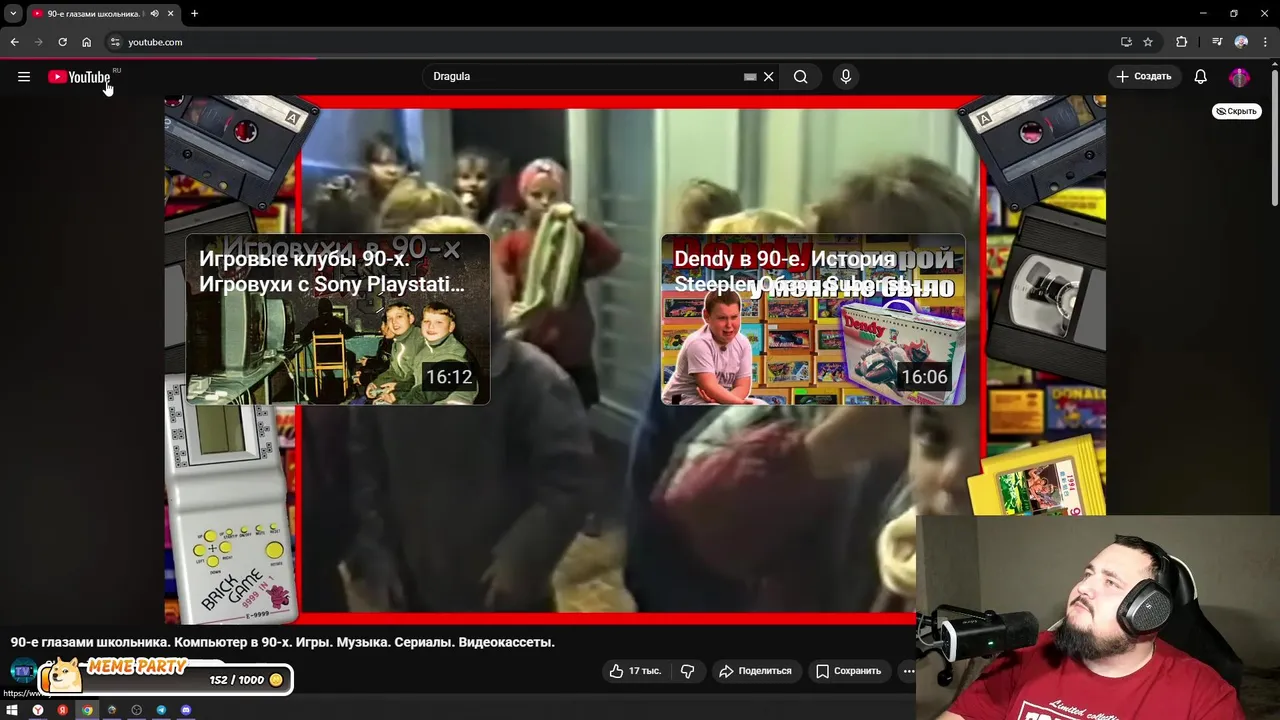Close the 90-е глазами школьника tab

[170, 13]
